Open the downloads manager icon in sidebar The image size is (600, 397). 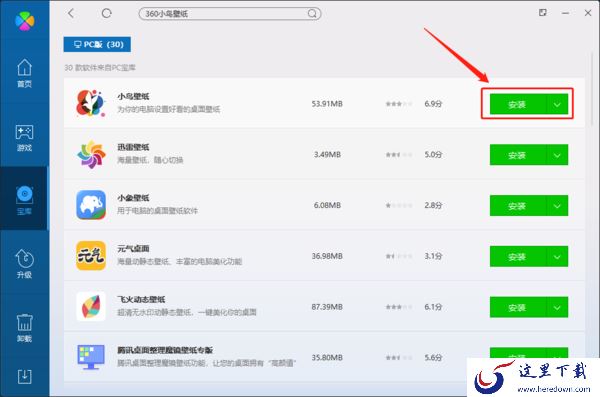(x=24, y=377)
